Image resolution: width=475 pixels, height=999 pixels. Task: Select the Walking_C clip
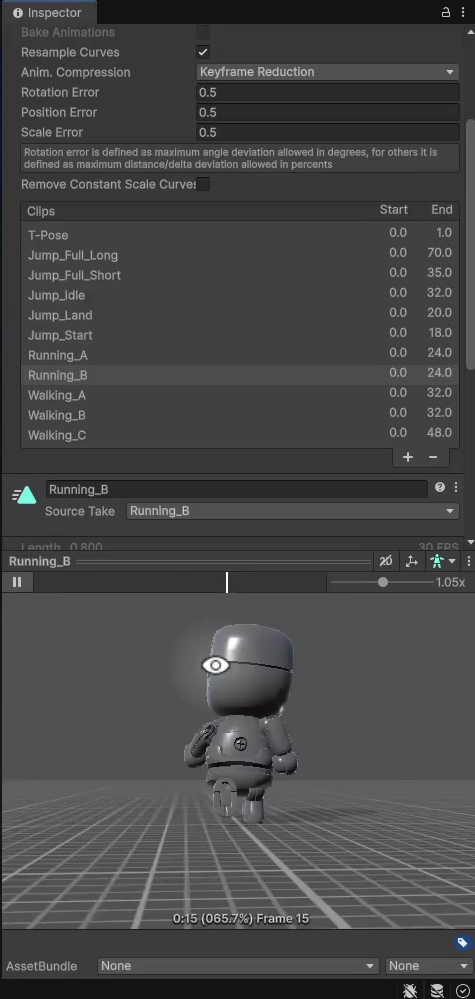(x=239, y=435)
